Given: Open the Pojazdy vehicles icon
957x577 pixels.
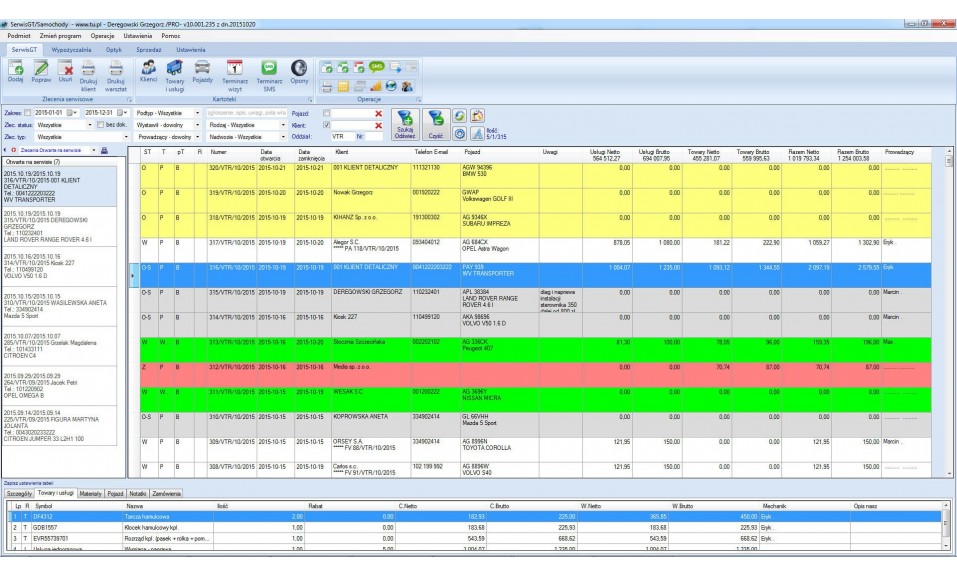Looking at the screenshot, I should [x=202, y=70].
